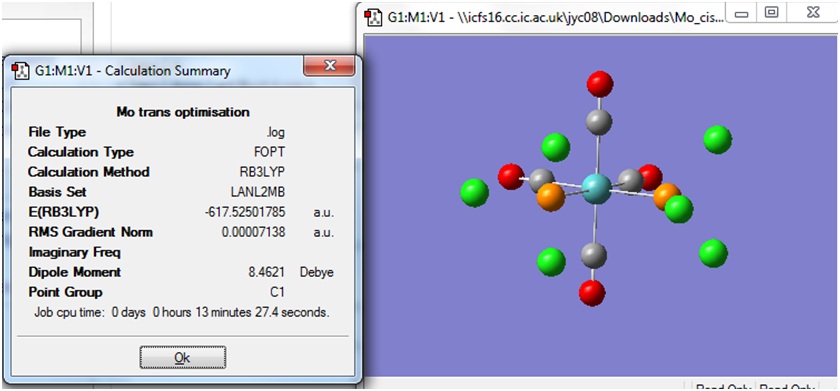Select the top red oxygen atom
This screenshot has width=840, height=391.
pyautogui.click(x=600, y=84)
